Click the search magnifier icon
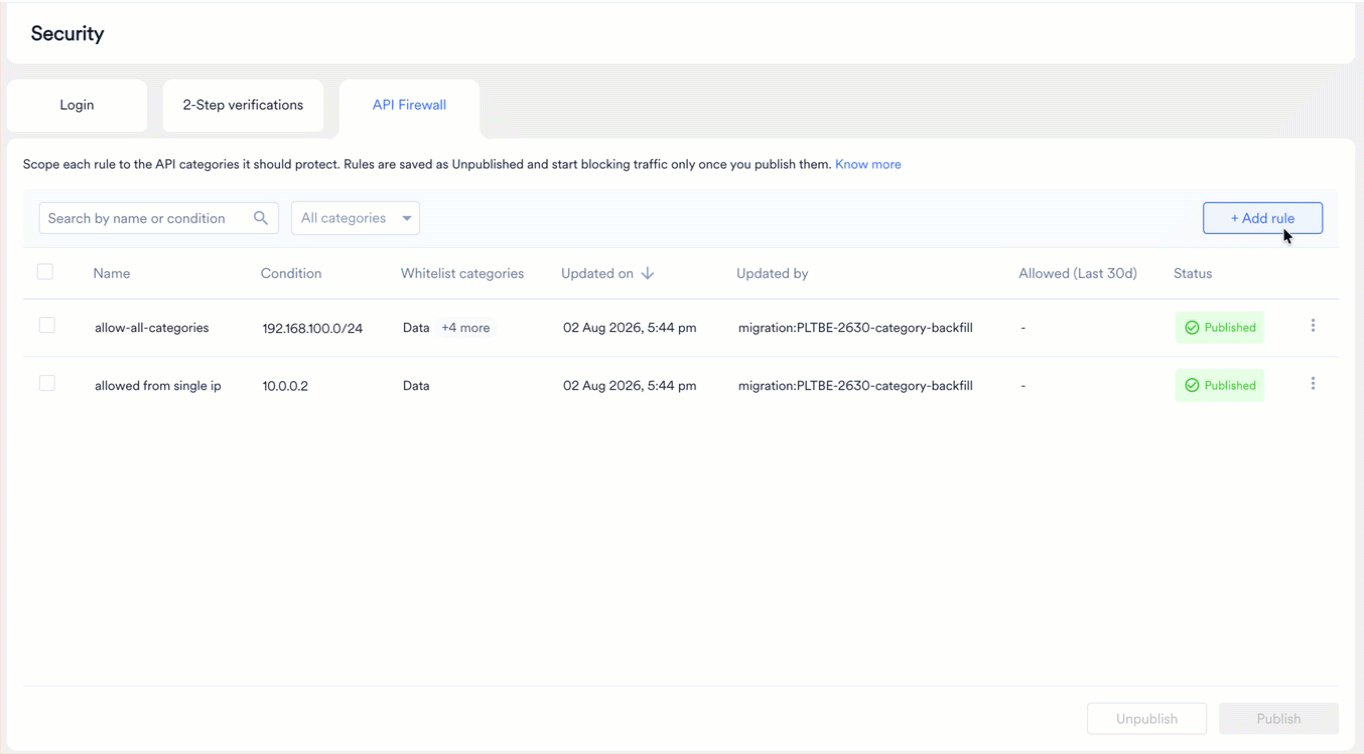This screenshot has height=754, width=1364. (x=261, y=218)
